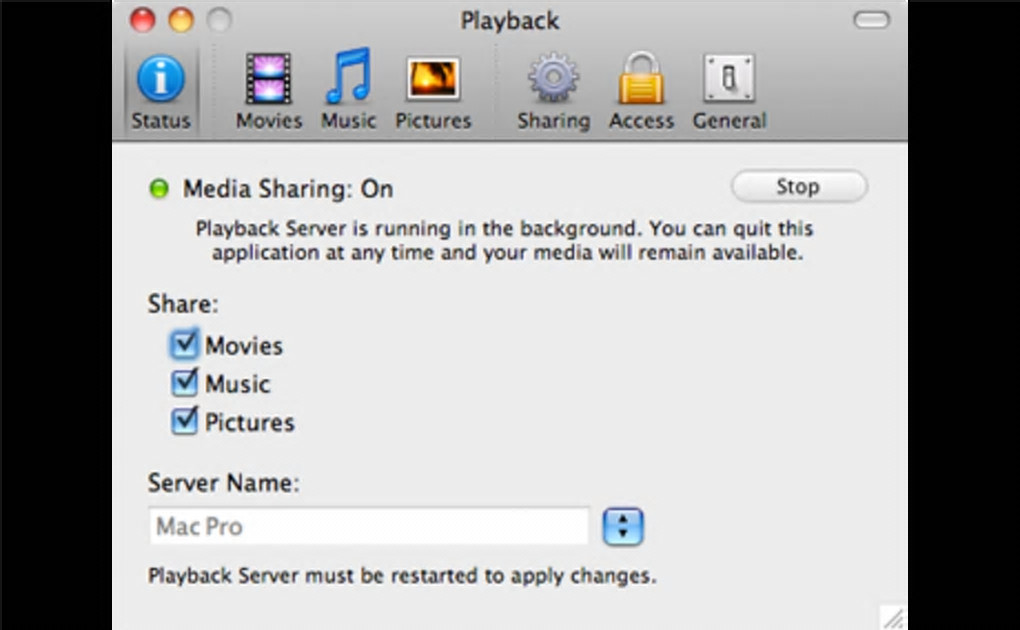Uncheck the Pictures share checkbox
The height and width of the screenshot is (630, 1020).
[184, 421]
